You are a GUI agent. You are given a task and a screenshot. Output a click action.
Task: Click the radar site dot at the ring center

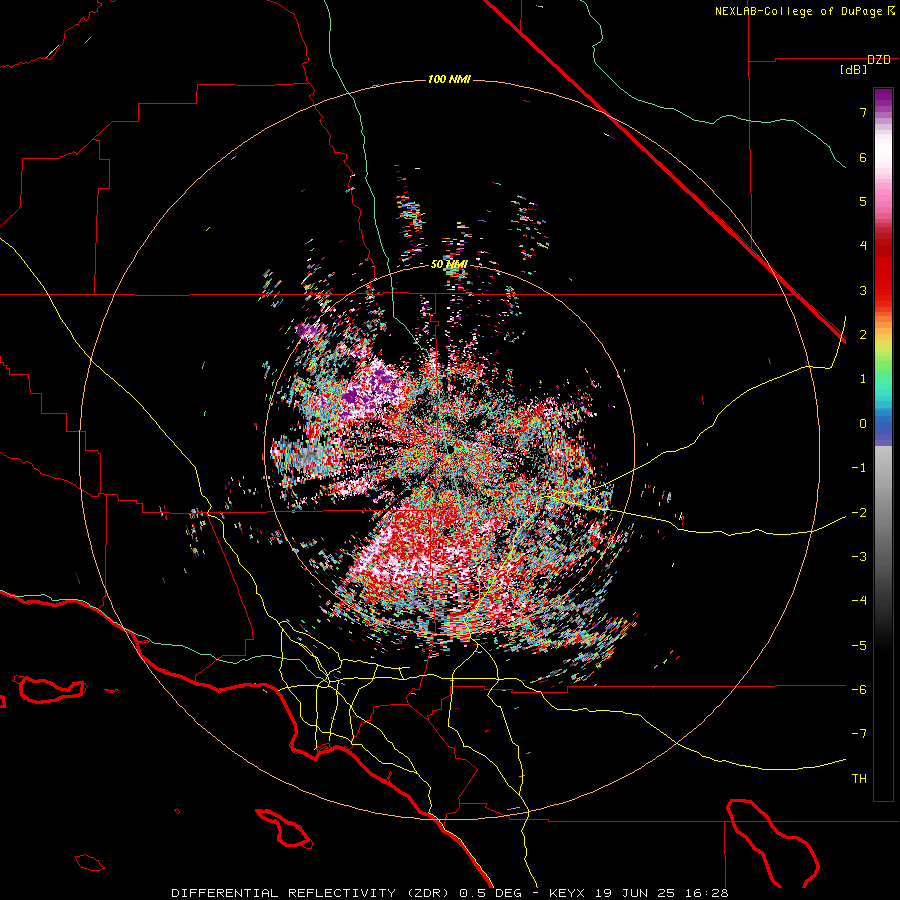point(450,449)
